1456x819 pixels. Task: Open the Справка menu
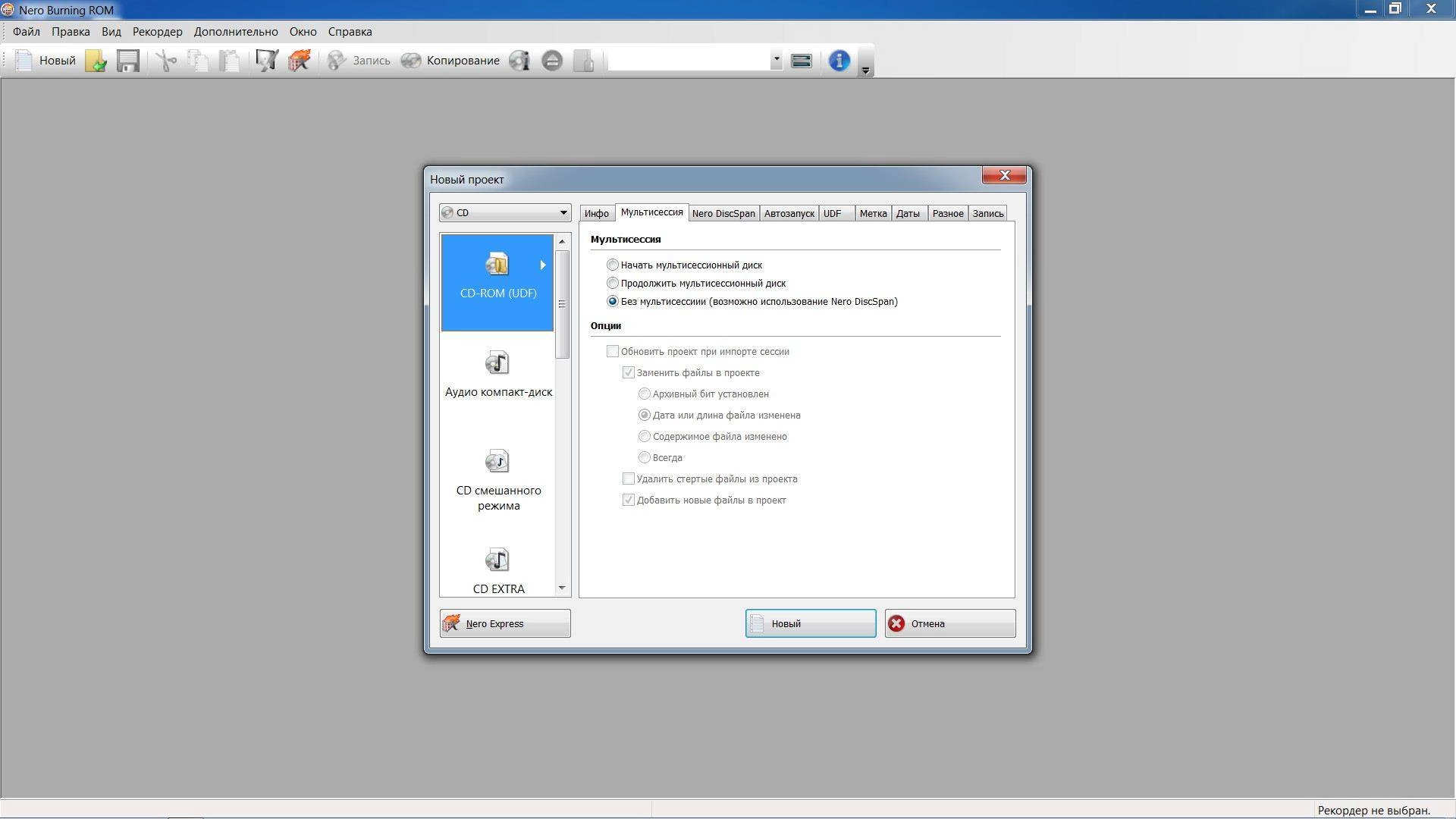pyautogui.click(x=350, y=32)
